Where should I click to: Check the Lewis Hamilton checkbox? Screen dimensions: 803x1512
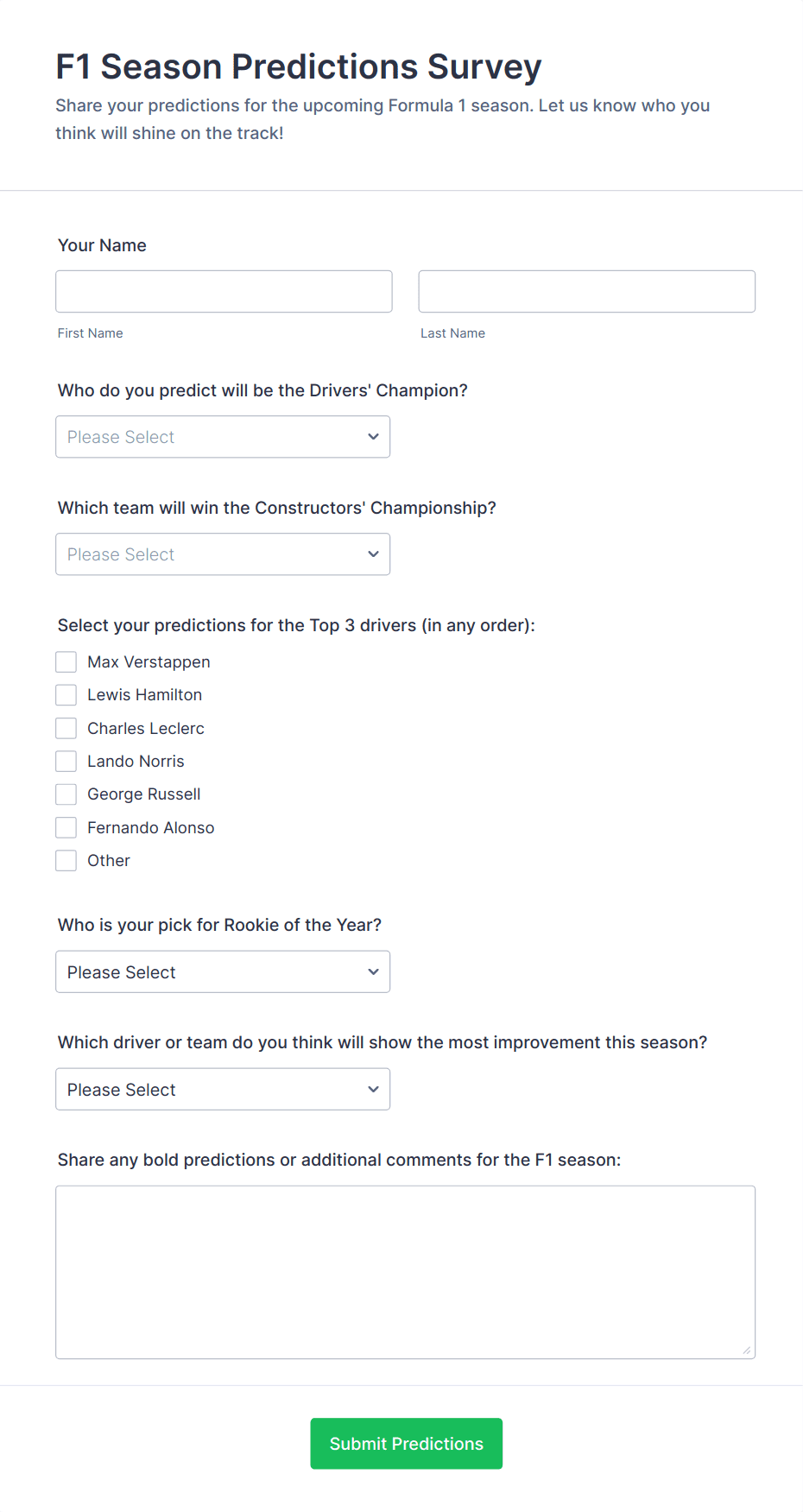click(66, 695)
